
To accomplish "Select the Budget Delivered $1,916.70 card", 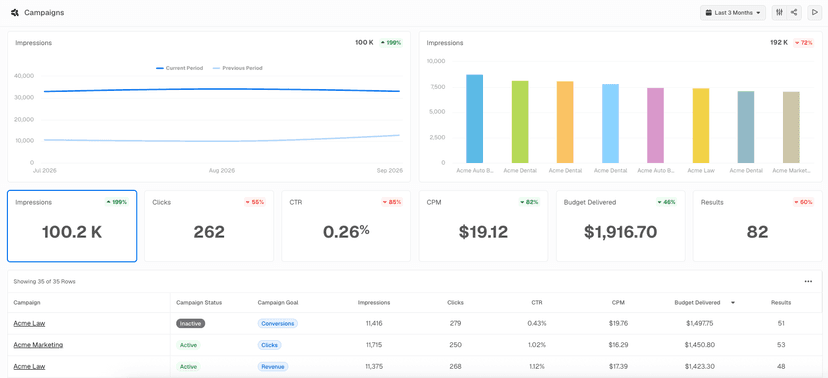I will pos(620,226).
